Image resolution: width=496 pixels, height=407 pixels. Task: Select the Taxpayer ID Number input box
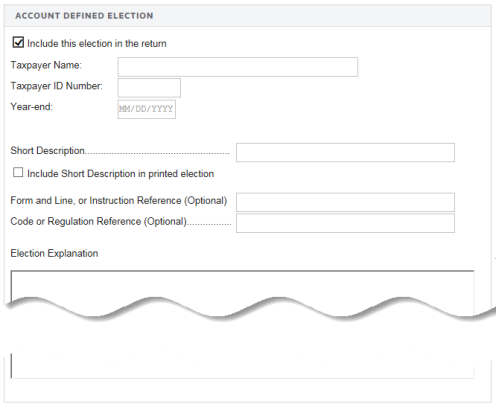pyautogui.click(x=149, y=88)
